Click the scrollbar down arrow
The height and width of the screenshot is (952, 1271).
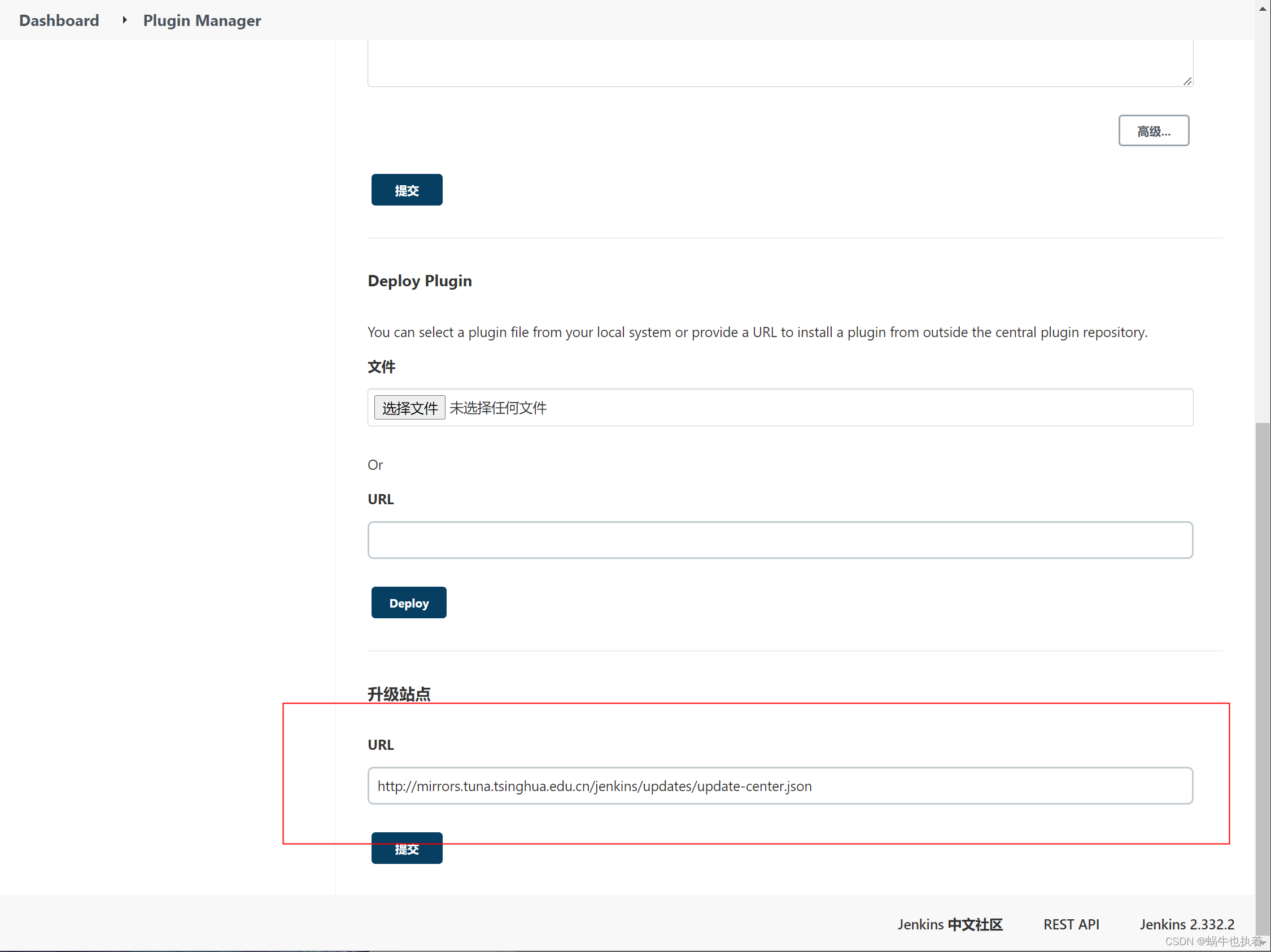(1263, 944)
